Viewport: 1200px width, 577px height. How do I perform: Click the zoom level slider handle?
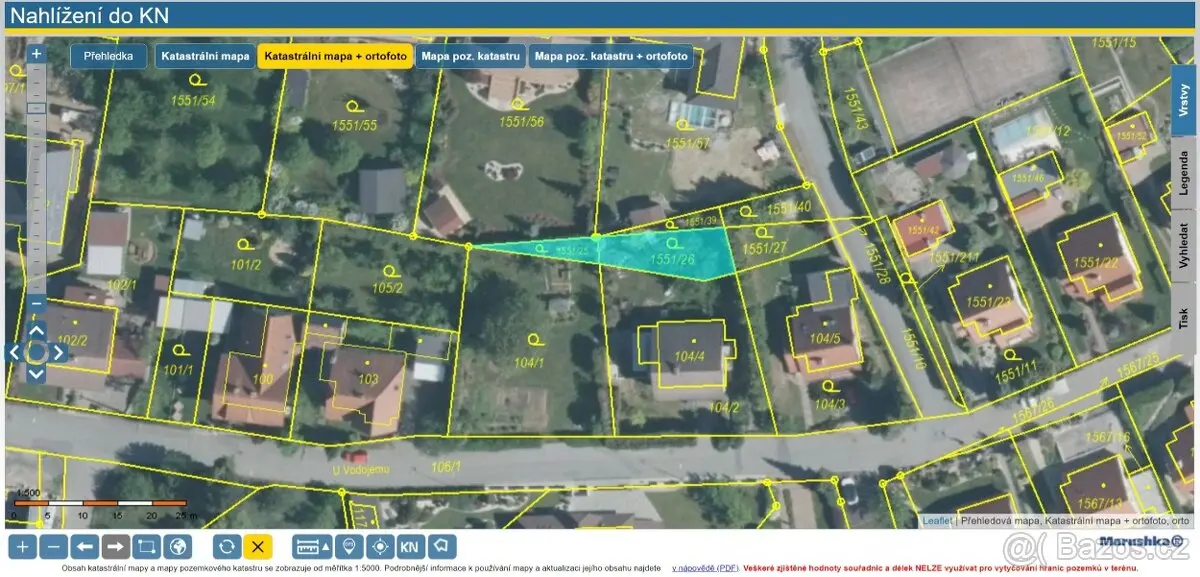pos(36,107)
